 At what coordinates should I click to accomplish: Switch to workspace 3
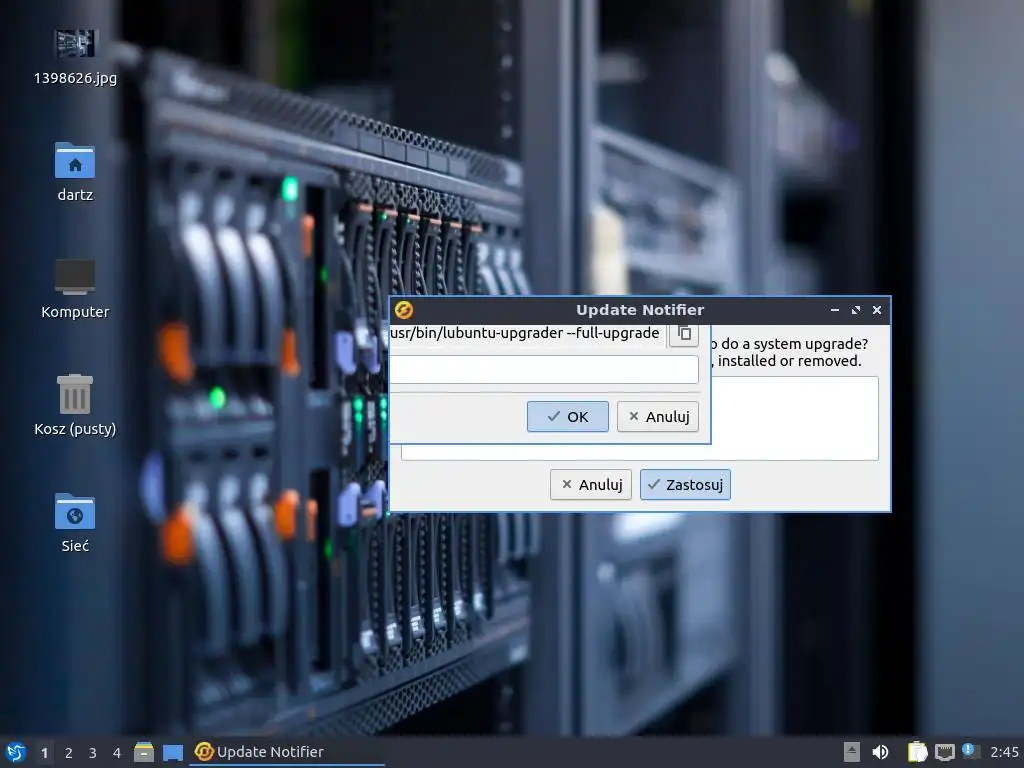tap(93, 753)
